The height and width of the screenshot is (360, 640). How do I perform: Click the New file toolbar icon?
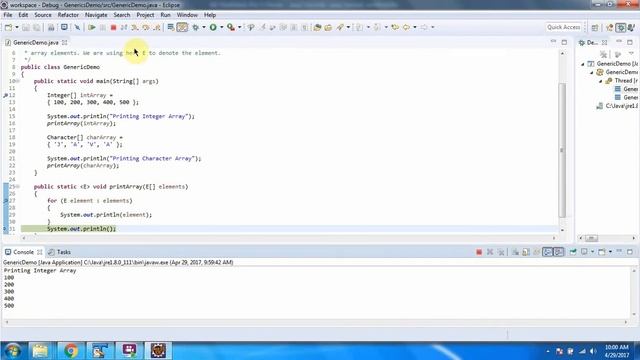(x=8, y=27)
